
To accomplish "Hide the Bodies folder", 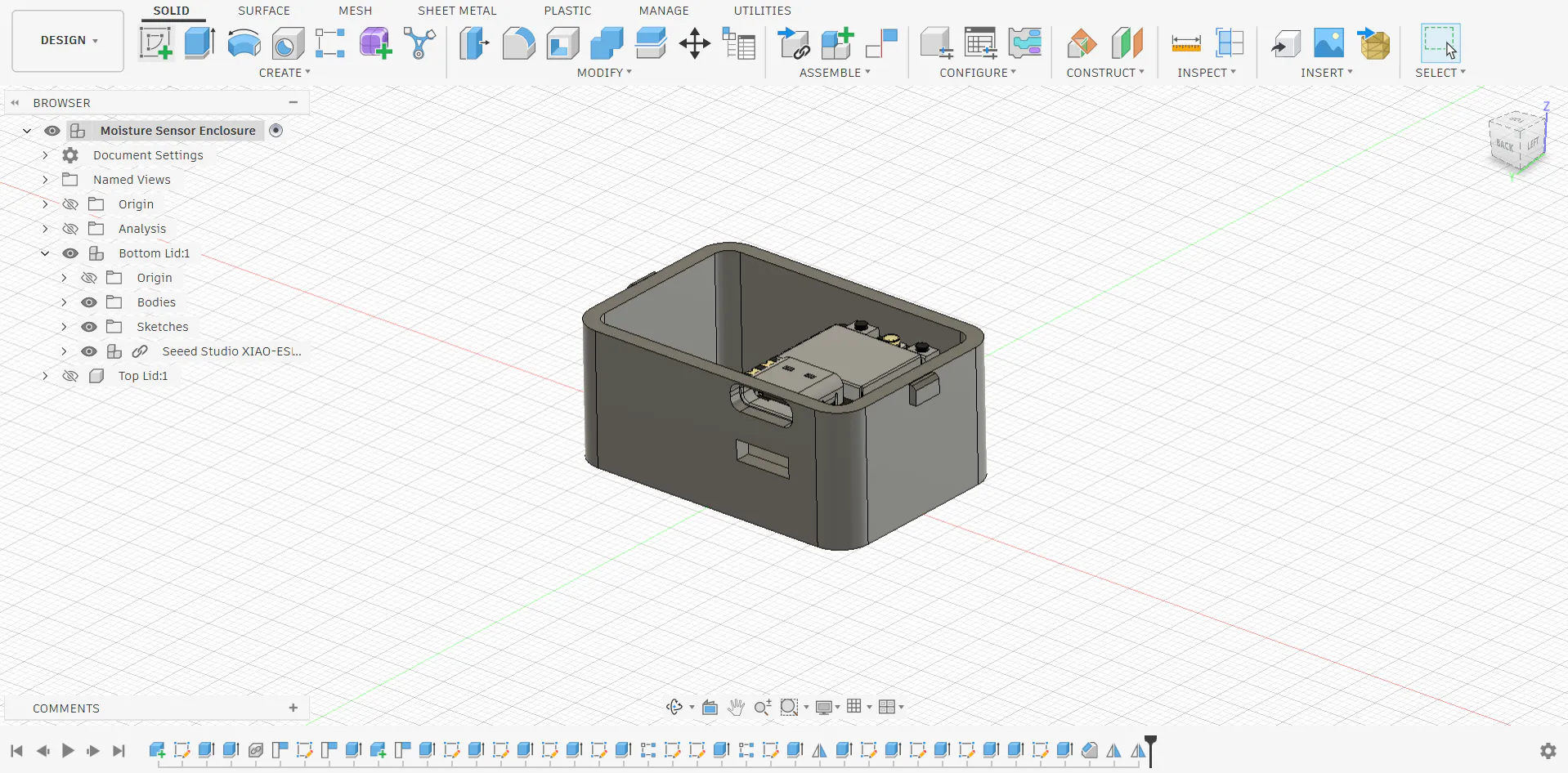I will [x=89, y=302].
